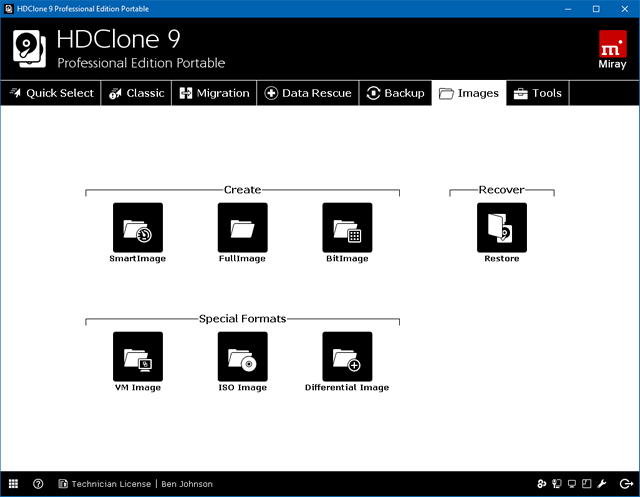Switch to the Data Rescue tab
The width and height of the screenshot is (640, 497).
(308, 93)
